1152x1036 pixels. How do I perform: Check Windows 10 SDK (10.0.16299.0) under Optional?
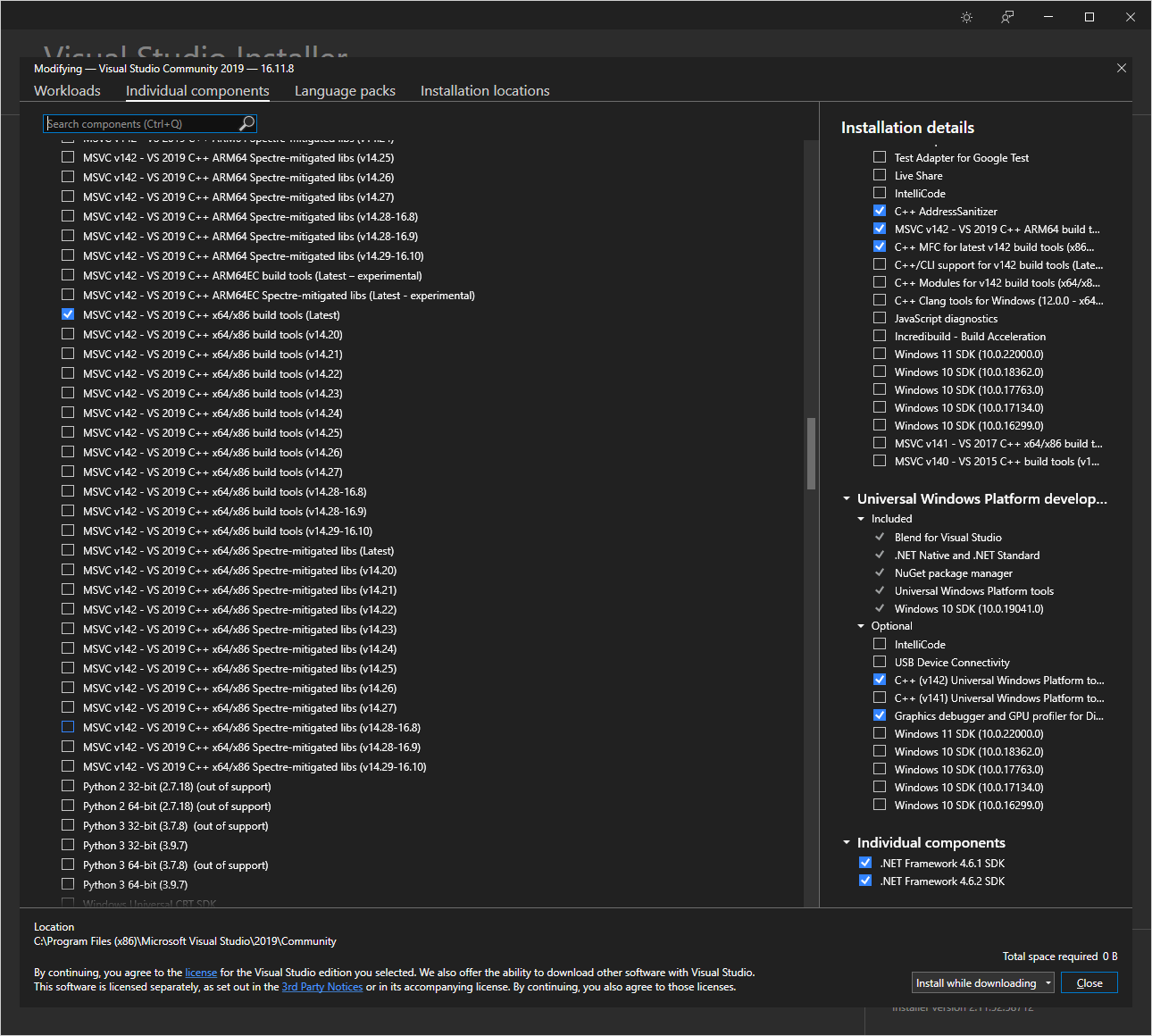(880, 805)
